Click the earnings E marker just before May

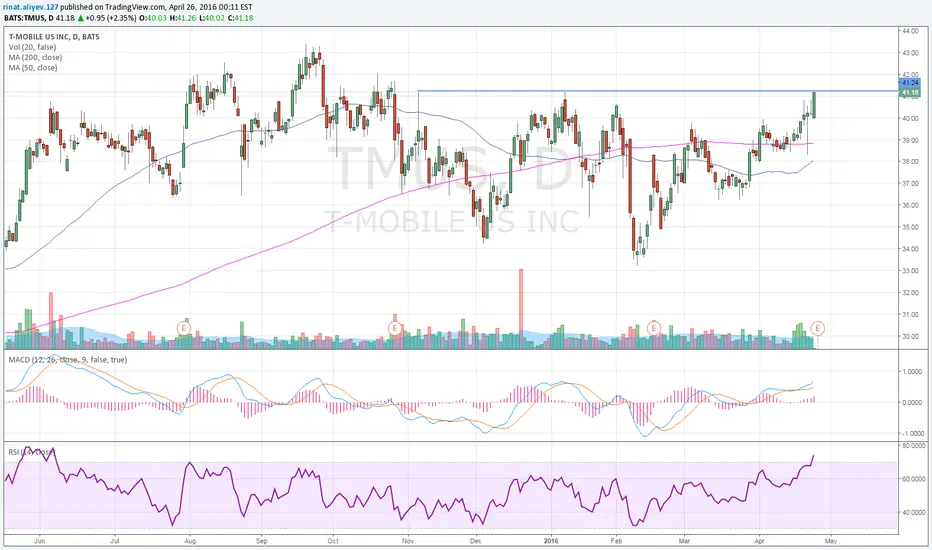818,328
